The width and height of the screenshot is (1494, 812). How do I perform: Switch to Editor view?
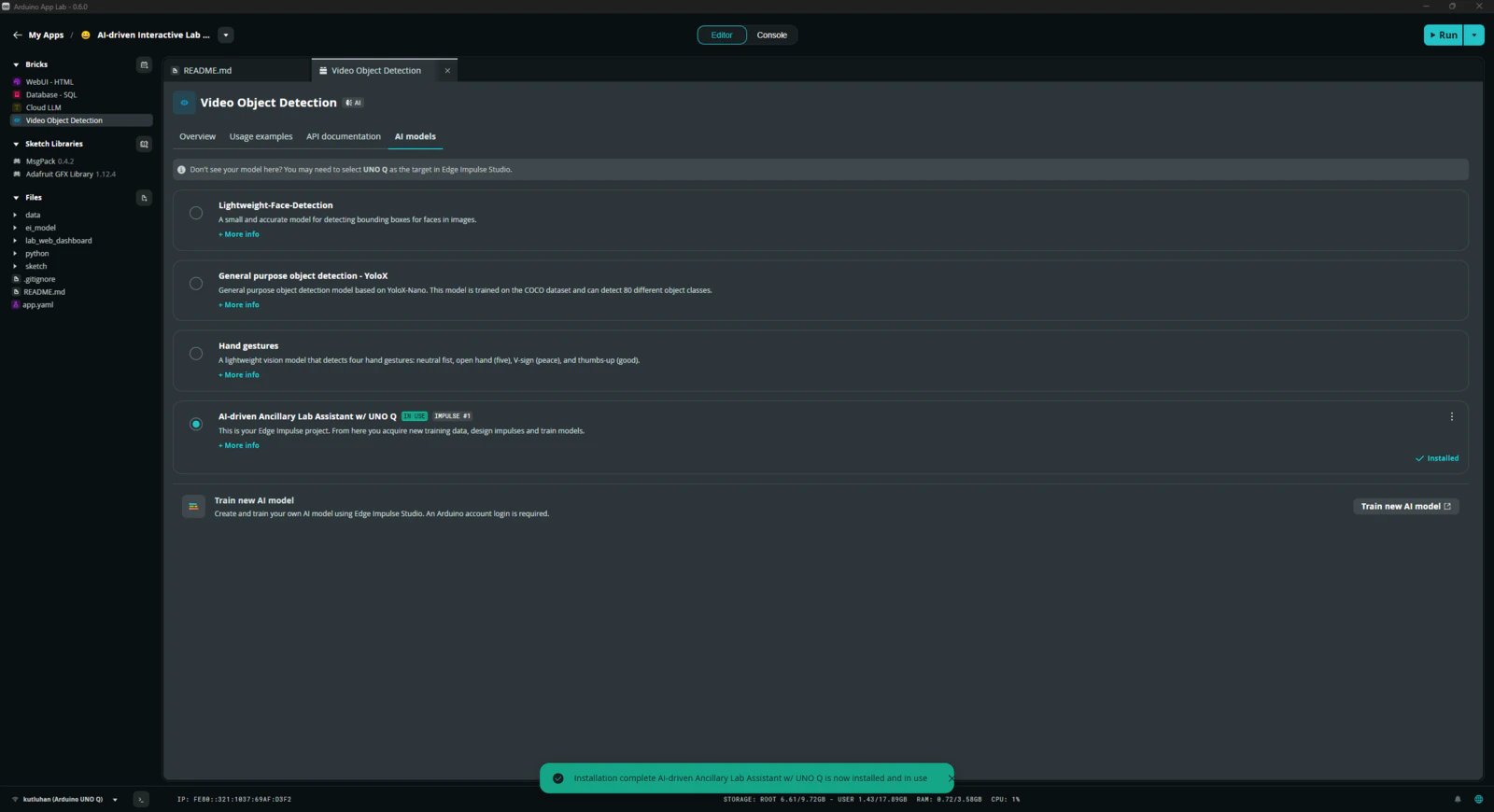pyautogui.click(x=722, y=35)
